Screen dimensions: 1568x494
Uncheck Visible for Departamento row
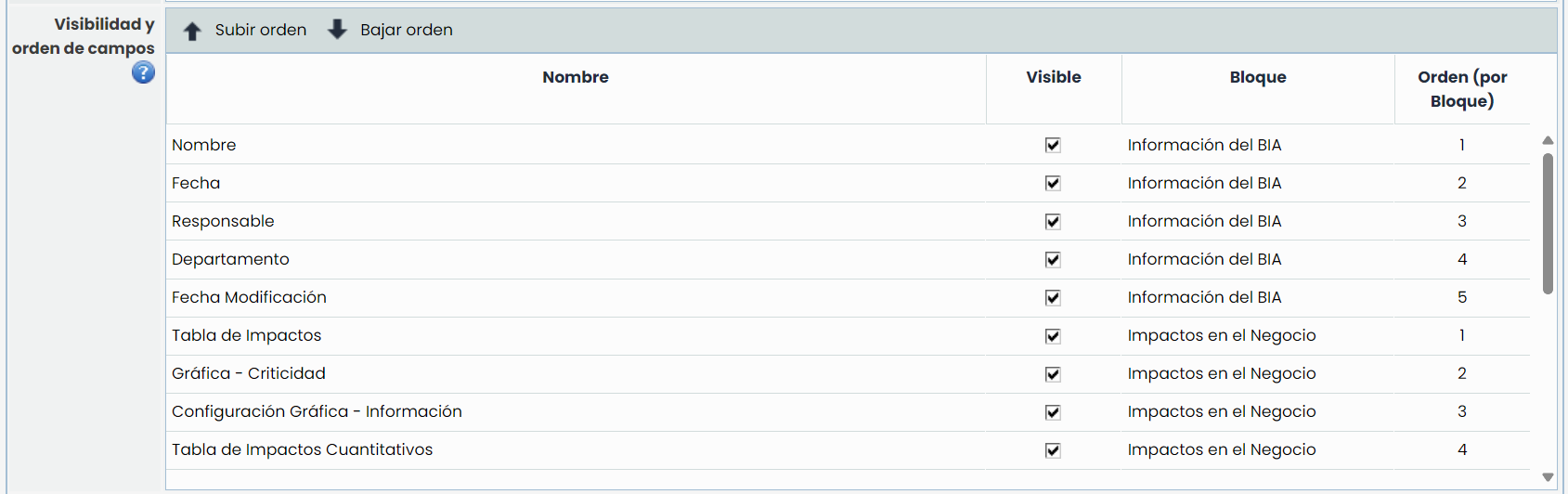click(x=1053, y=259)
